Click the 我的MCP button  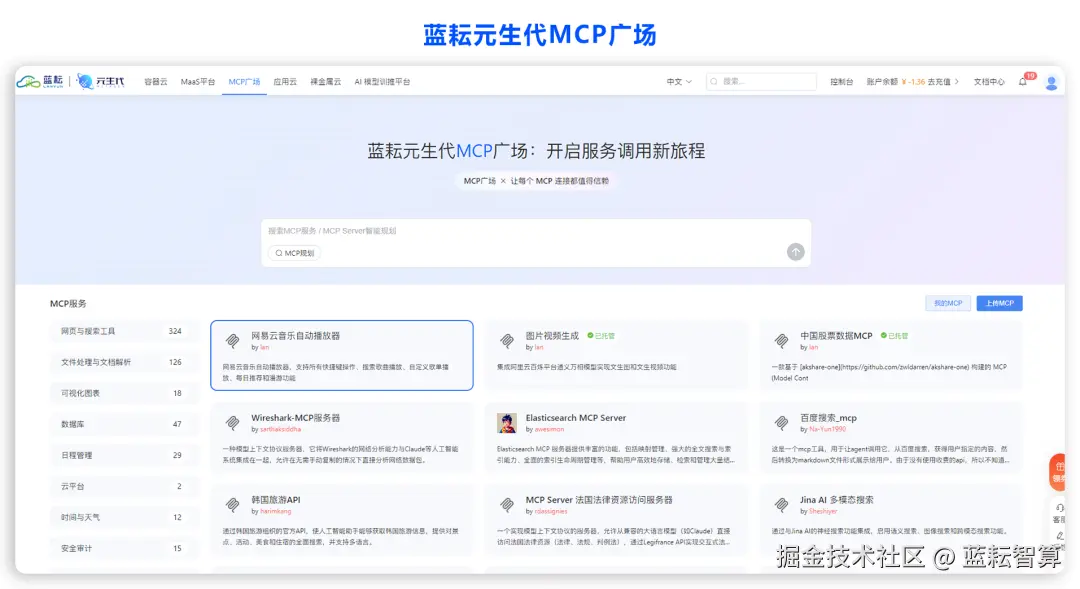(x=948, y=303)
